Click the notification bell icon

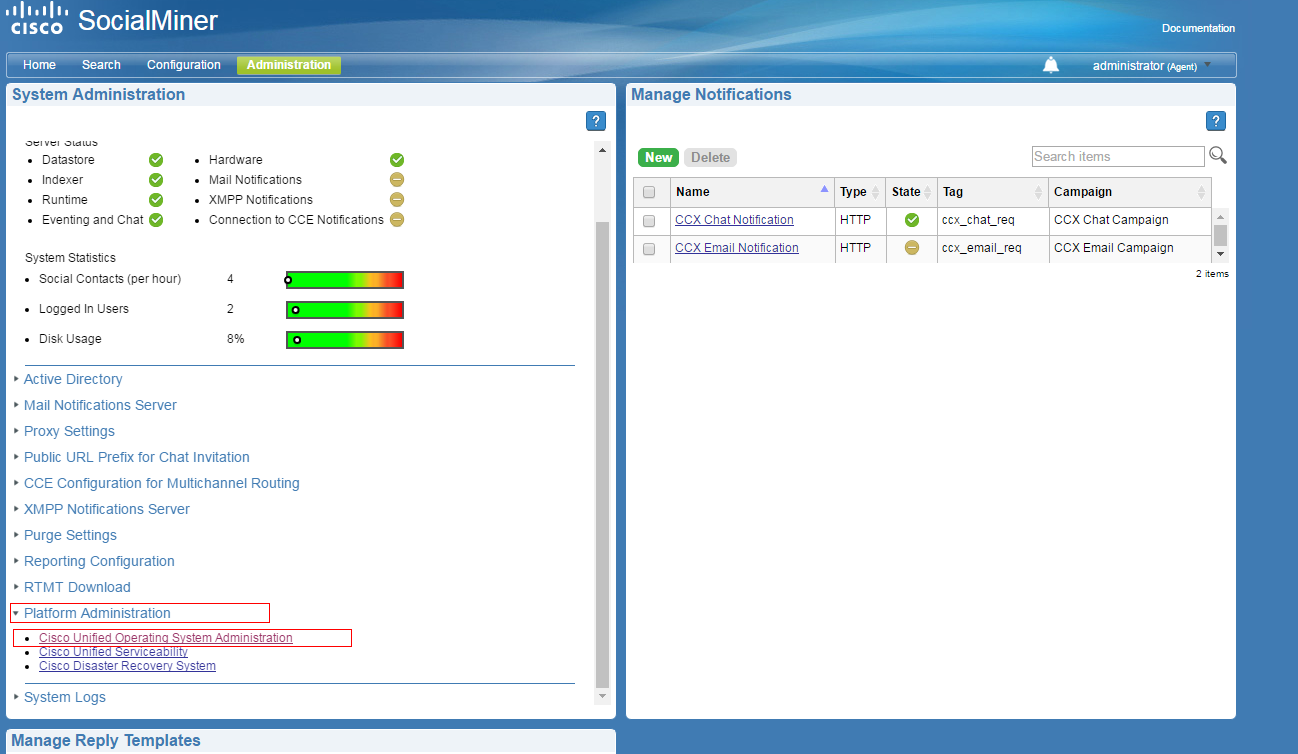(1051, 65)
